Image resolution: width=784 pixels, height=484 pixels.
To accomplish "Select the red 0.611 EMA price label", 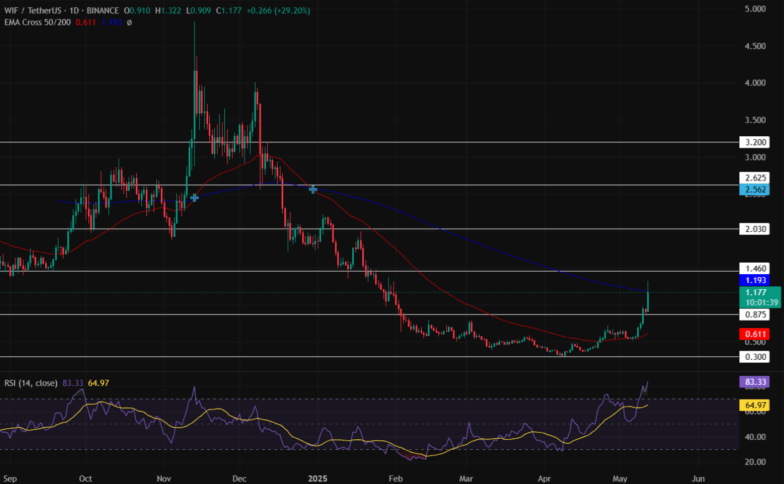I will tap(754, 334).
